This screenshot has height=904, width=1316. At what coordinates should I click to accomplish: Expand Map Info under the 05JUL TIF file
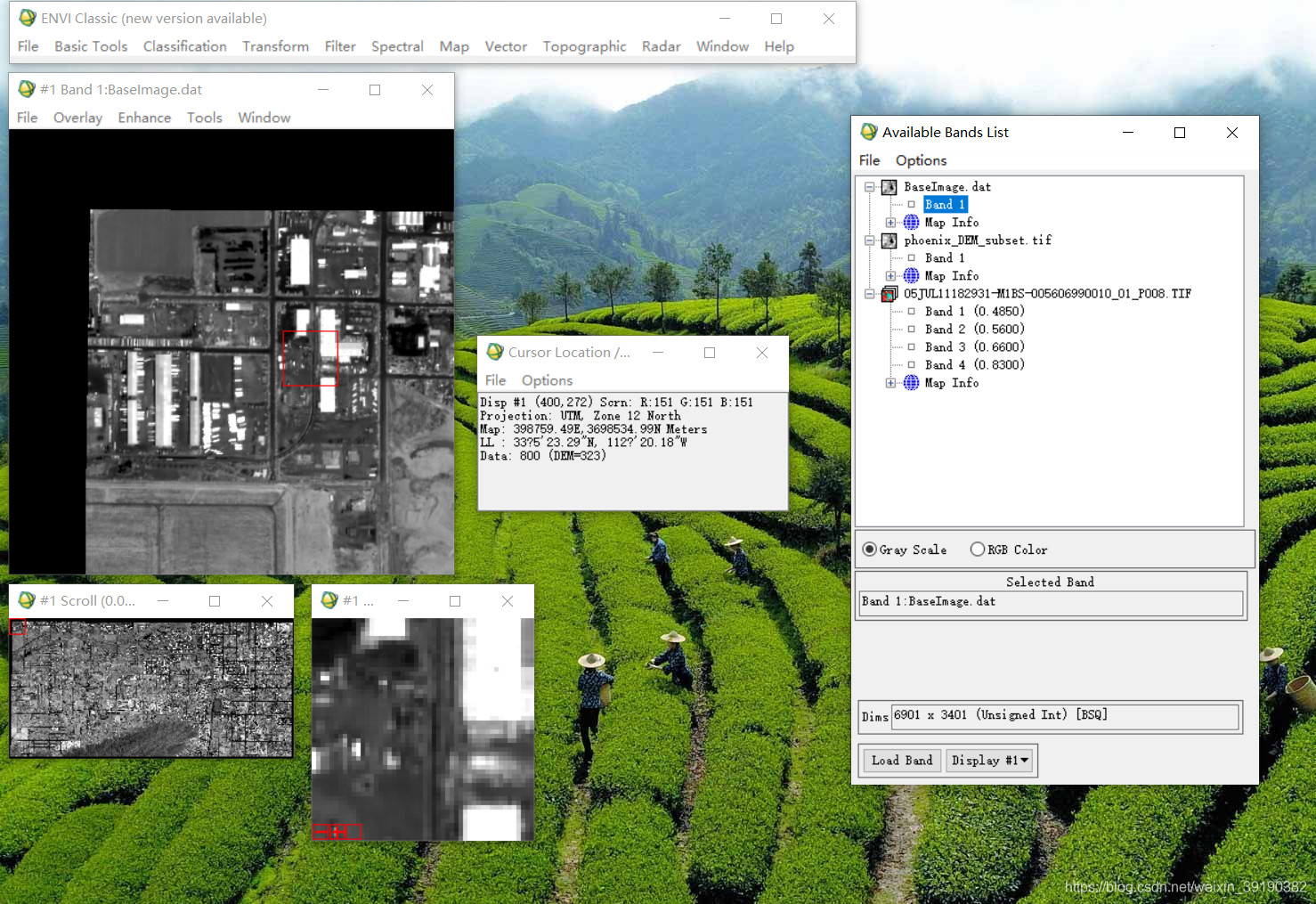[x=890, y=383]
